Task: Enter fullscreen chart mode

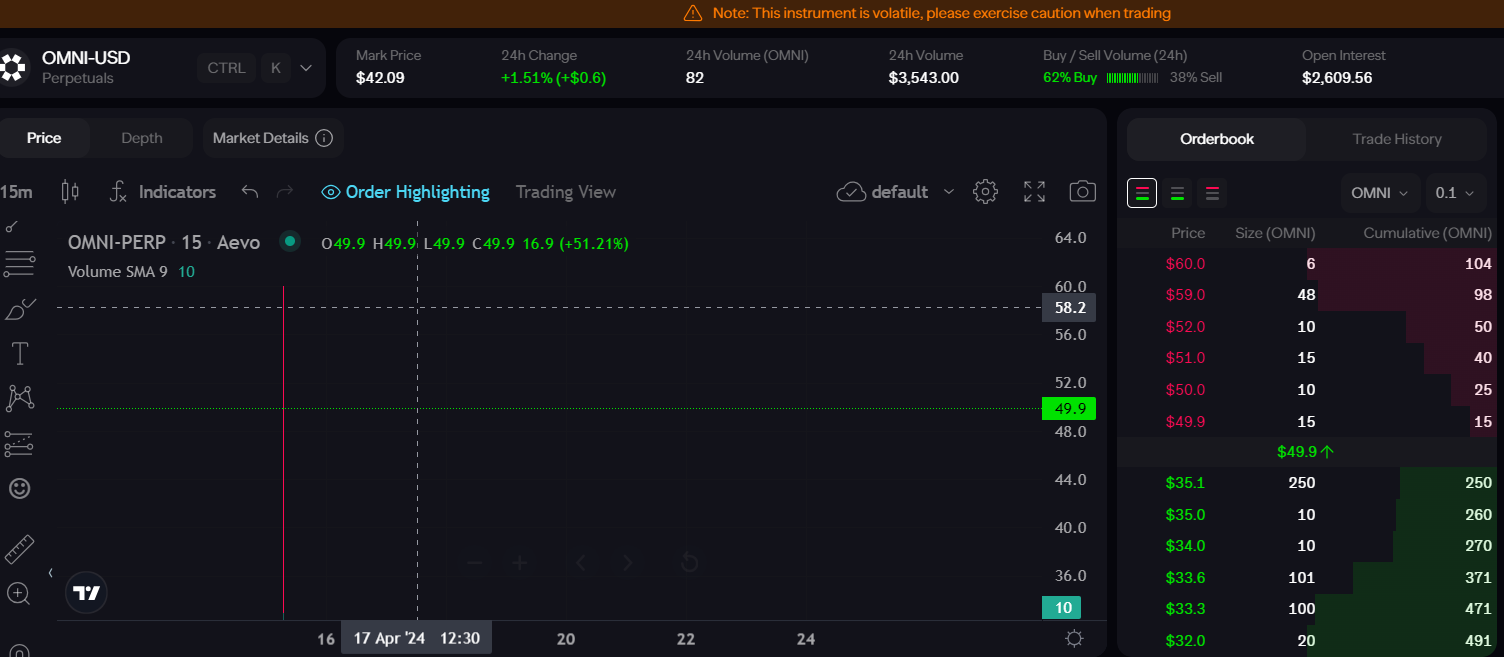Action: (x=1034, y=192)
